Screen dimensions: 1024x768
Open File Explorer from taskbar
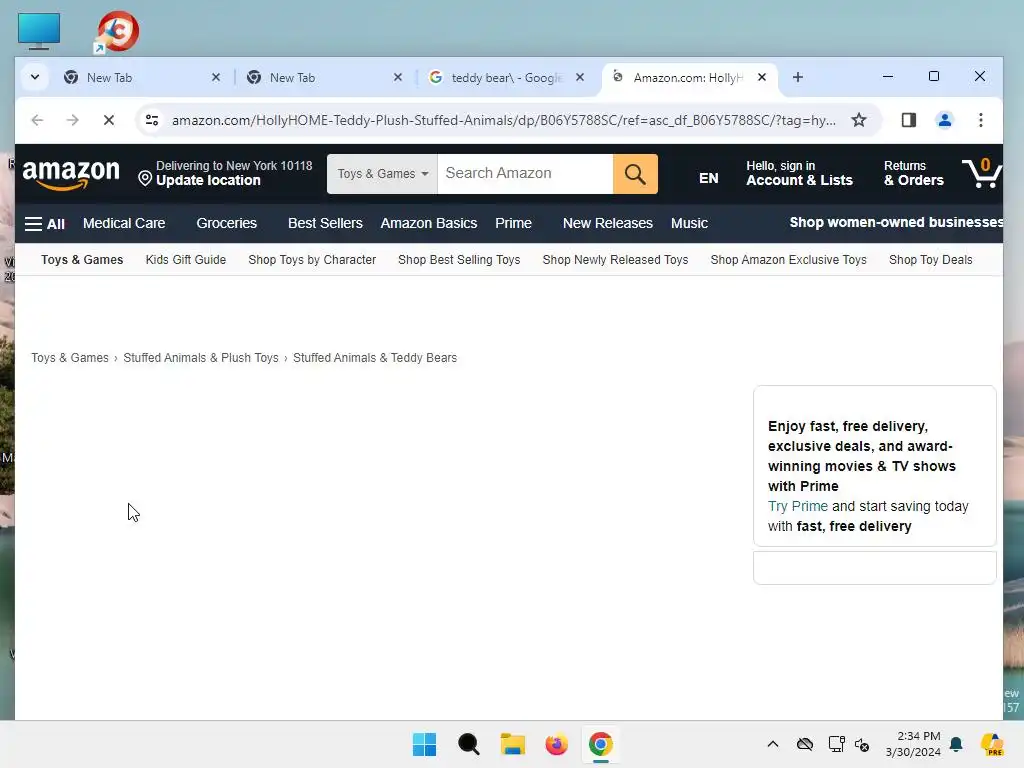point(513,744)
